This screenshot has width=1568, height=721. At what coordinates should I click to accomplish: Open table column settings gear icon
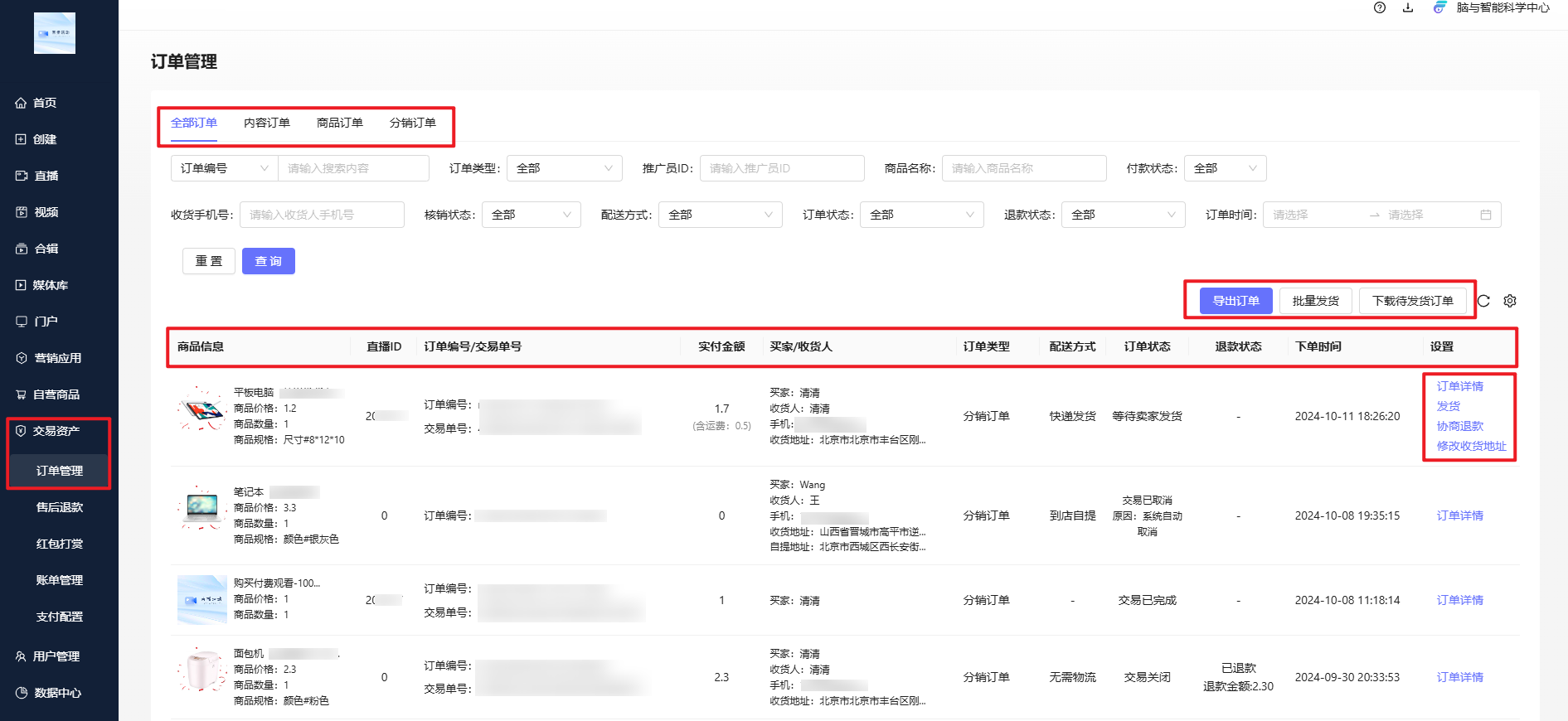click(x=1510, y=301)
